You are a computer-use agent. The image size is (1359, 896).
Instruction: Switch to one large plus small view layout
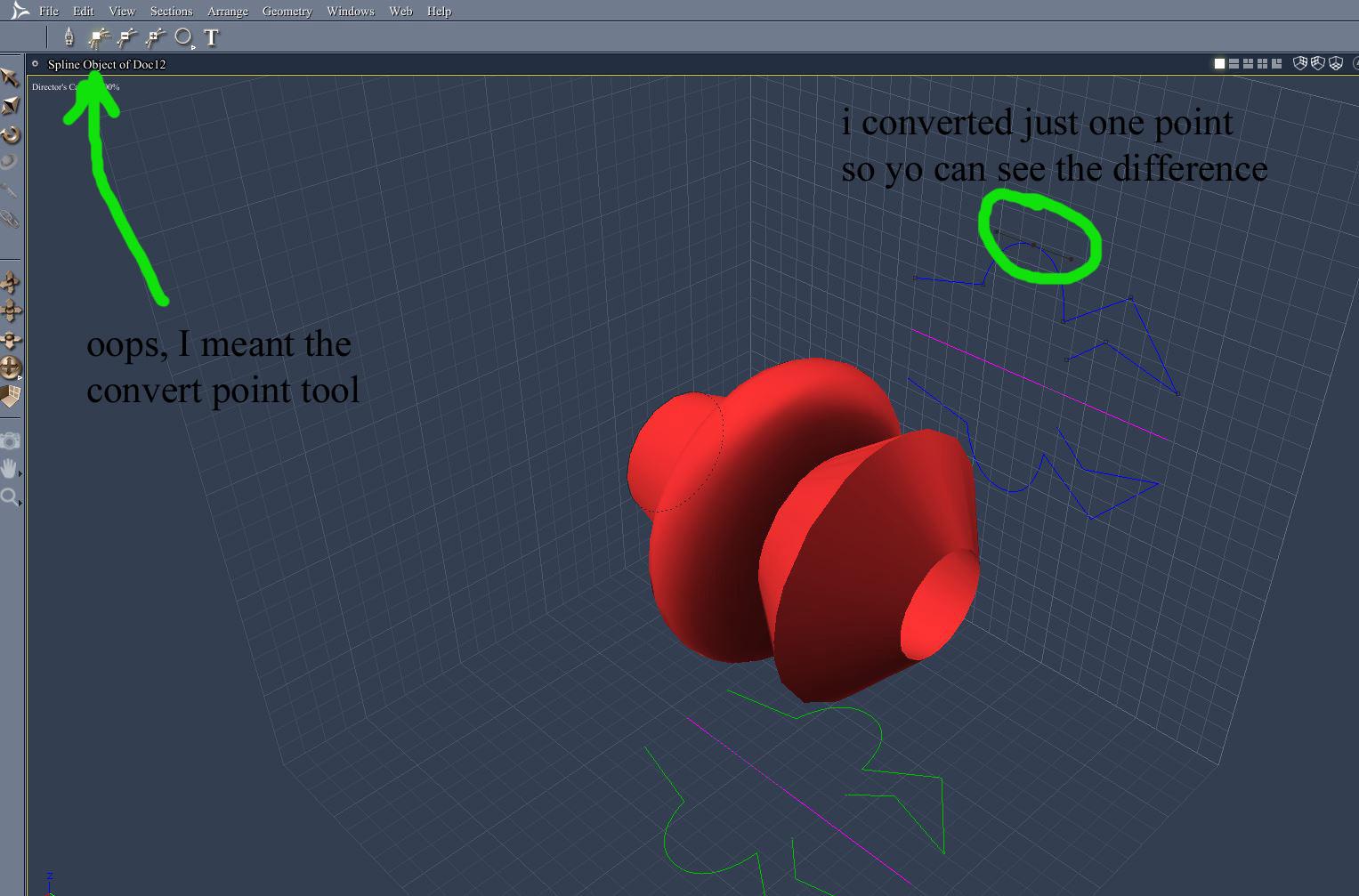point(1276,64)
